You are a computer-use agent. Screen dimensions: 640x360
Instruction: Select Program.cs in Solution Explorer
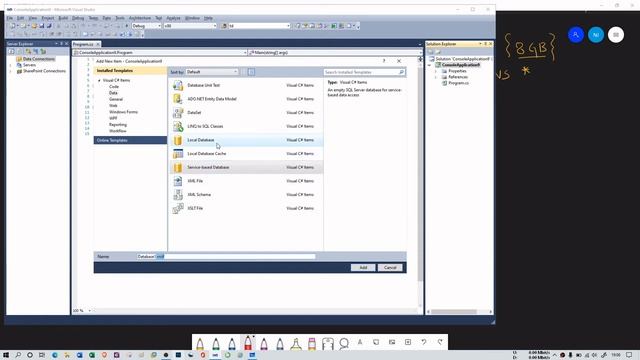(458, 83)
